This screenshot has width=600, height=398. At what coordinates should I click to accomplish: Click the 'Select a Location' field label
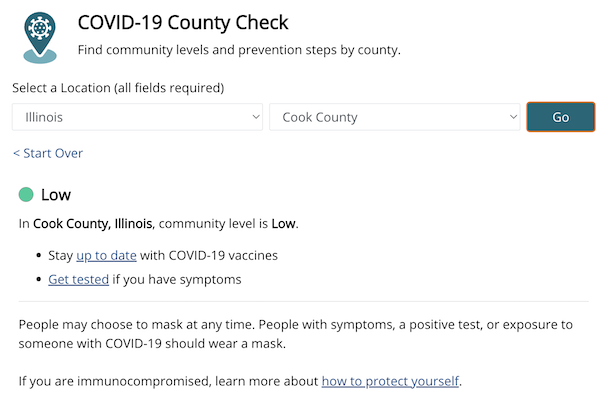coord(118,88)
